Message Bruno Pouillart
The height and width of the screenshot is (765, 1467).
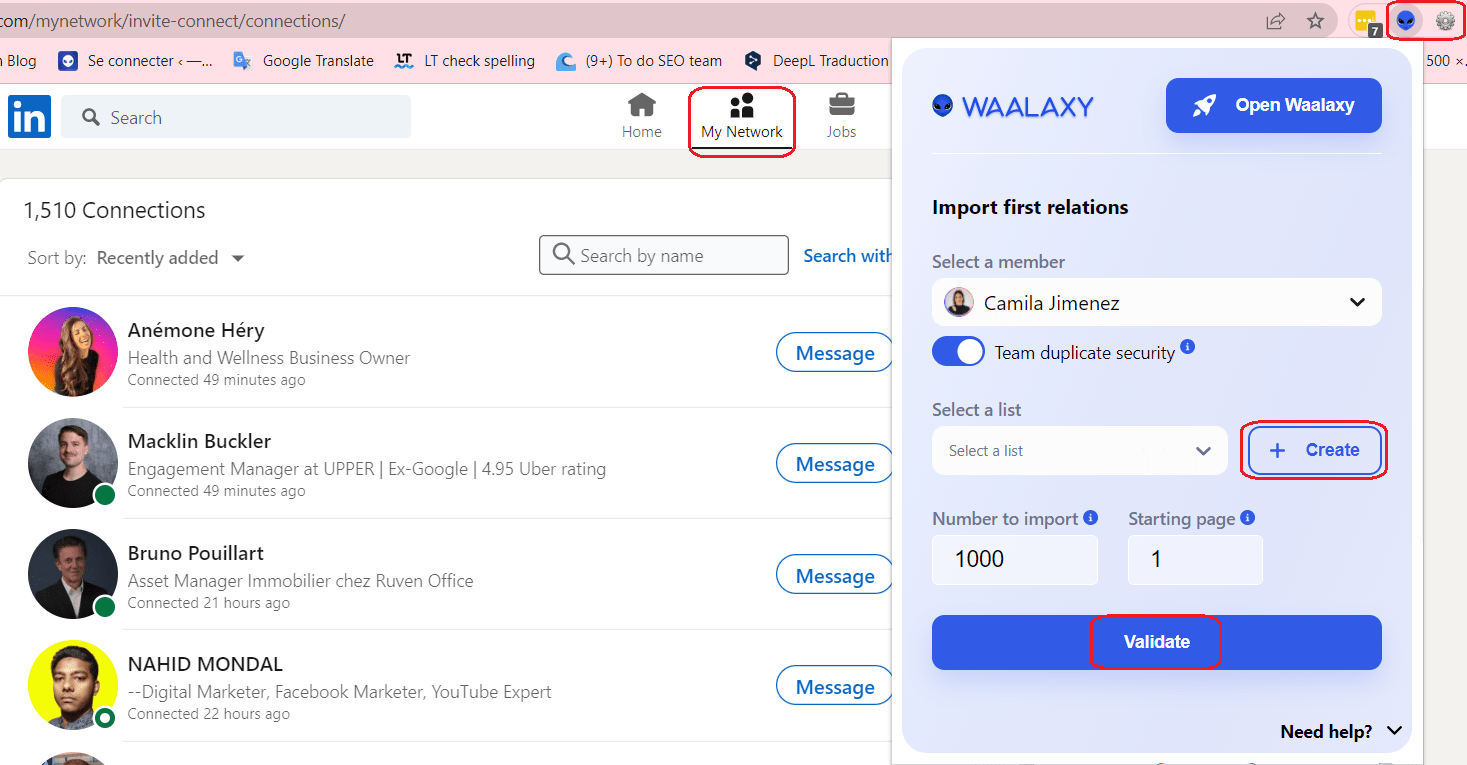pyautogui.click(x=834, y=576)
